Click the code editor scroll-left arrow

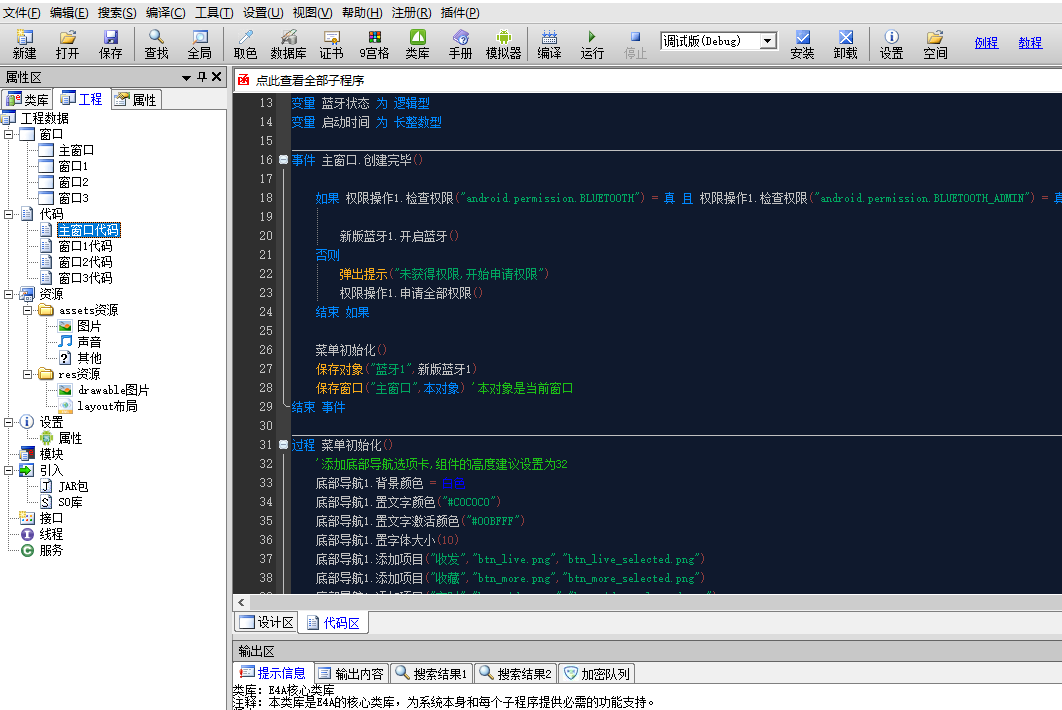[241, 602]
